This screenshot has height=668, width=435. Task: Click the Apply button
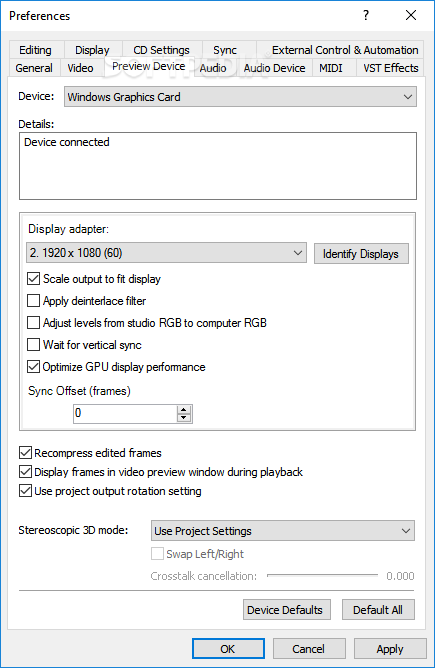[x=390, y=649]
